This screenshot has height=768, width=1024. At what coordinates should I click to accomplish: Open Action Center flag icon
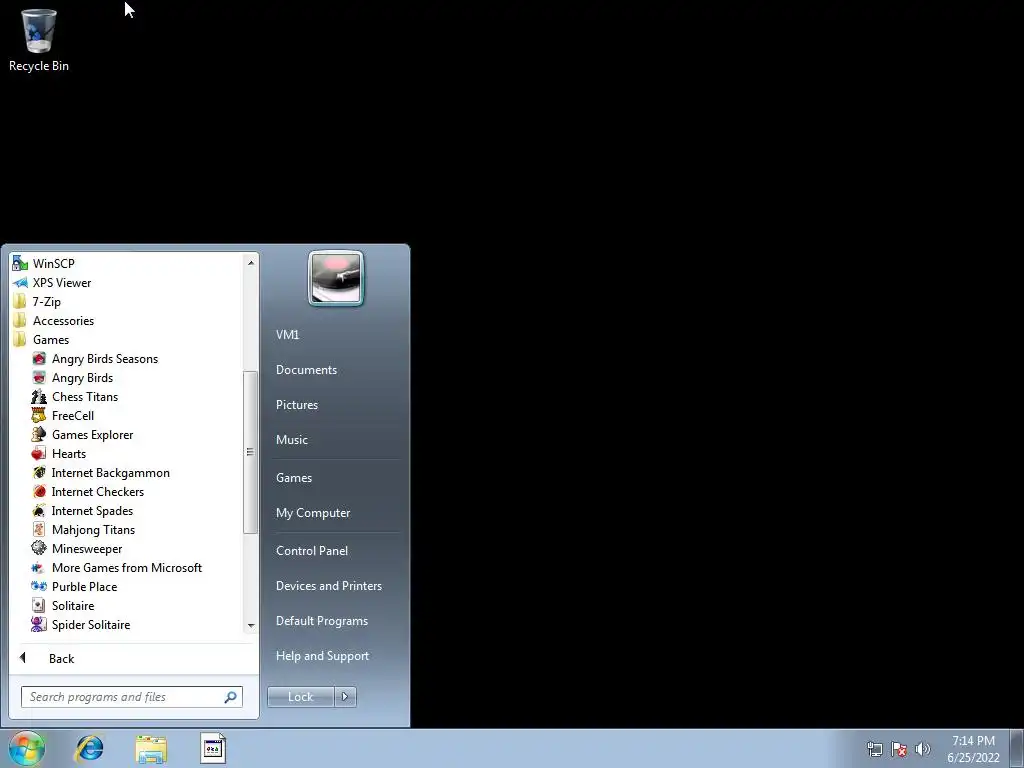pos(899,749)
